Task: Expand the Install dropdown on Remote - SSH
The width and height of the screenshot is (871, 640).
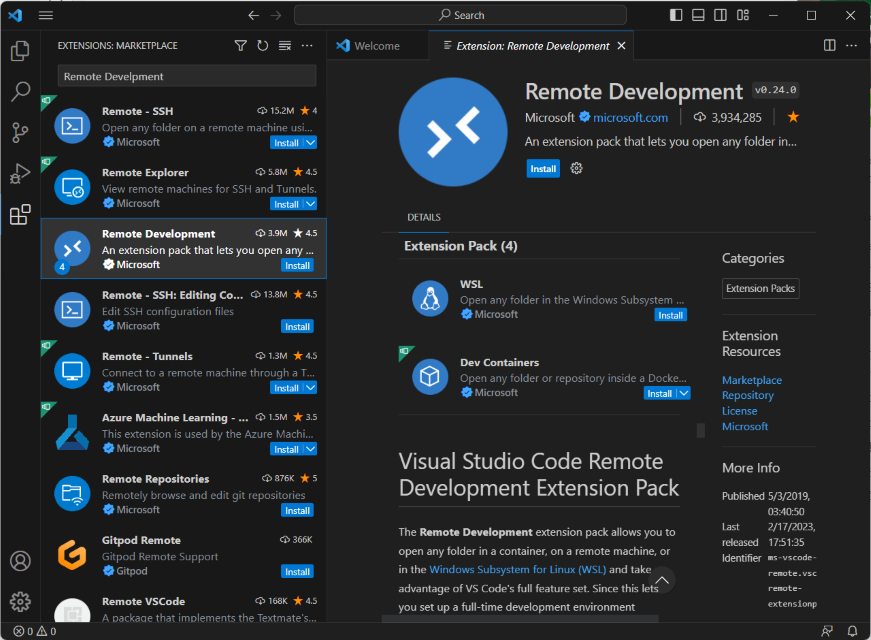Action: click(x=308, y=142)
